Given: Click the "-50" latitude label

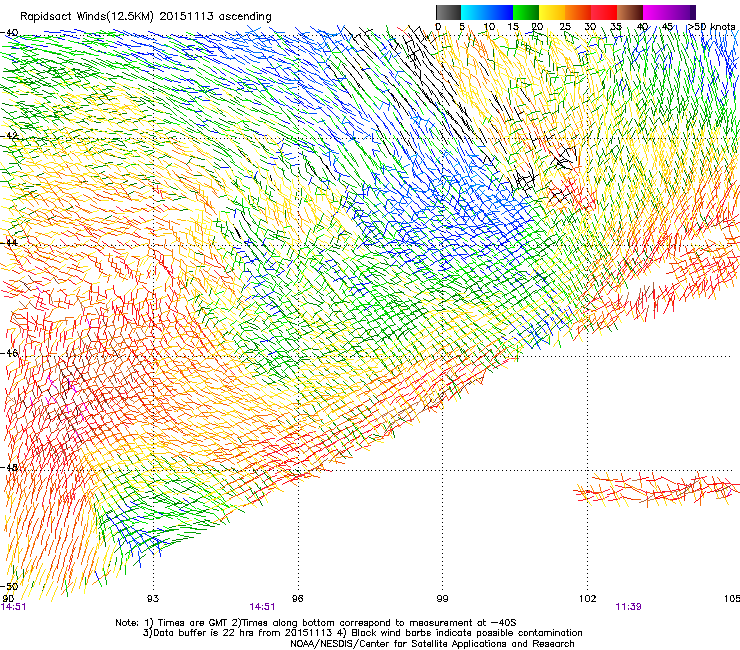Looking at the screenshot, I should click(x=9, y=586).
